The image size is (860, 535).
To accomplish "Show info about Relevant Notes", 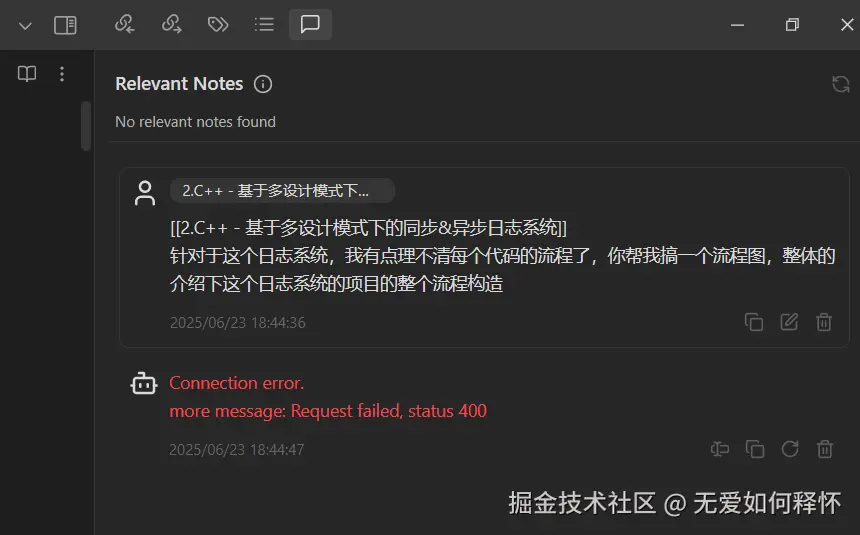I will click(x=263, y=84).
